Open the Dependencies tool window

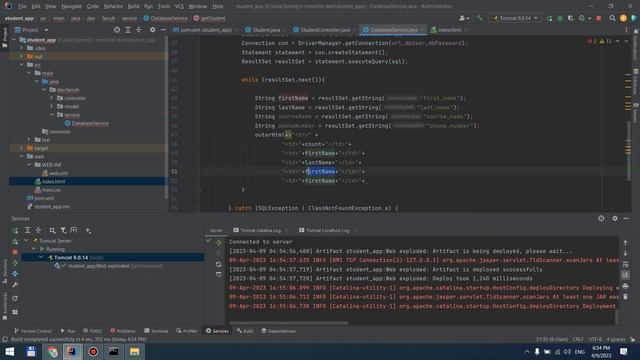click(x=278, y=331)
